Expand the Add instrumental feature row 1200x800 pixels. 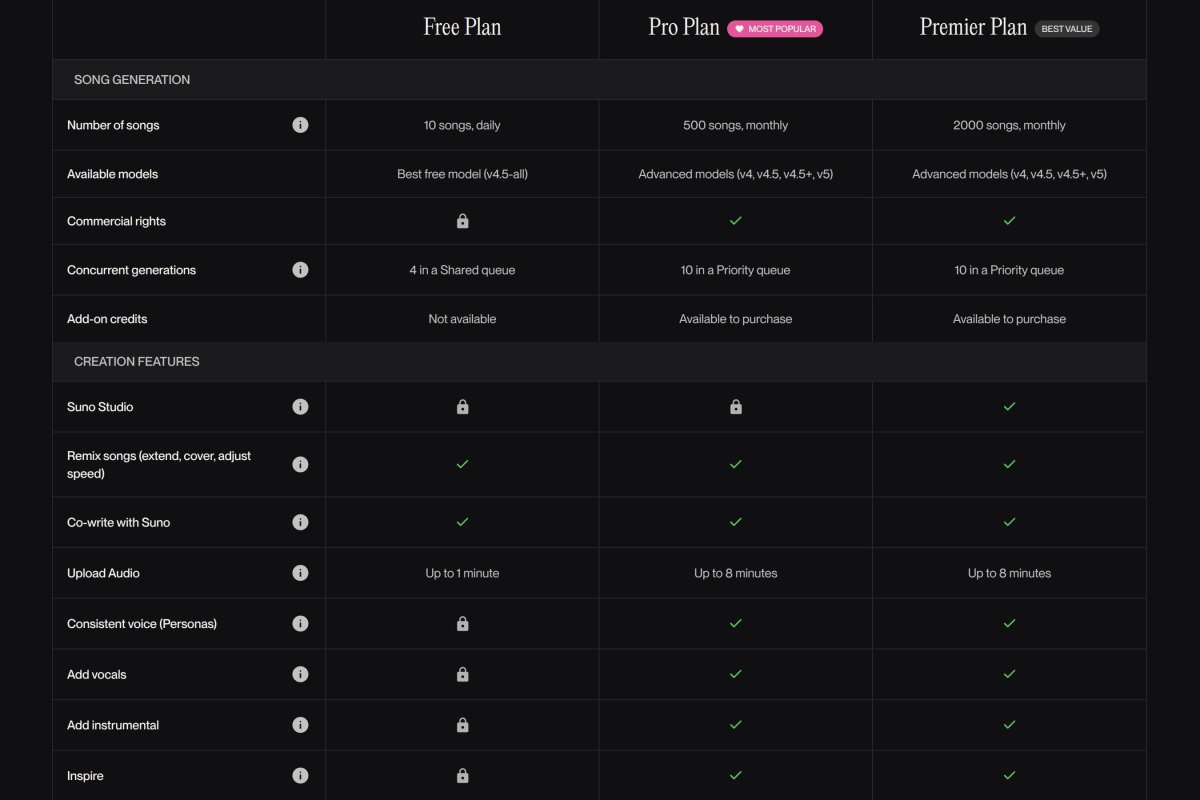[x=112, y=724]
